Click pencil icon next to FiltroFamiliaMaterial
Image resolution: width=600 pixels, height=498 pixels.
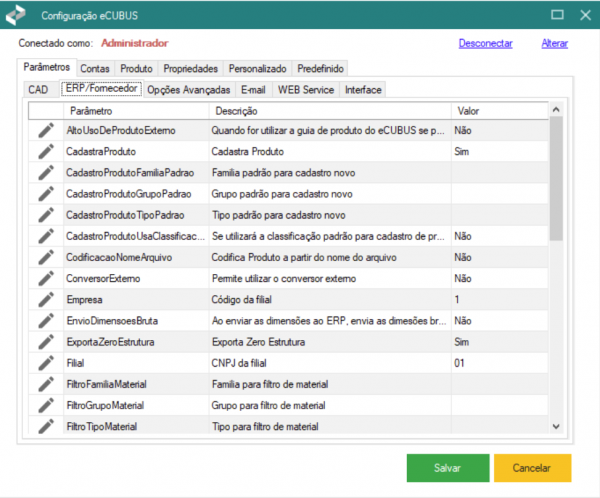[46, 384]
